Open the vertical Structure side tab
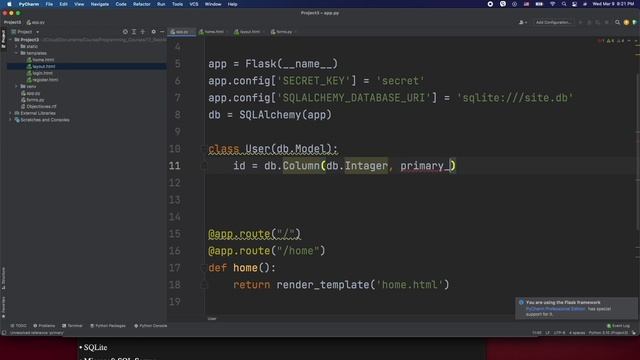Image resolution: width=640 pixels, height=360 pixels. [3, 278]
